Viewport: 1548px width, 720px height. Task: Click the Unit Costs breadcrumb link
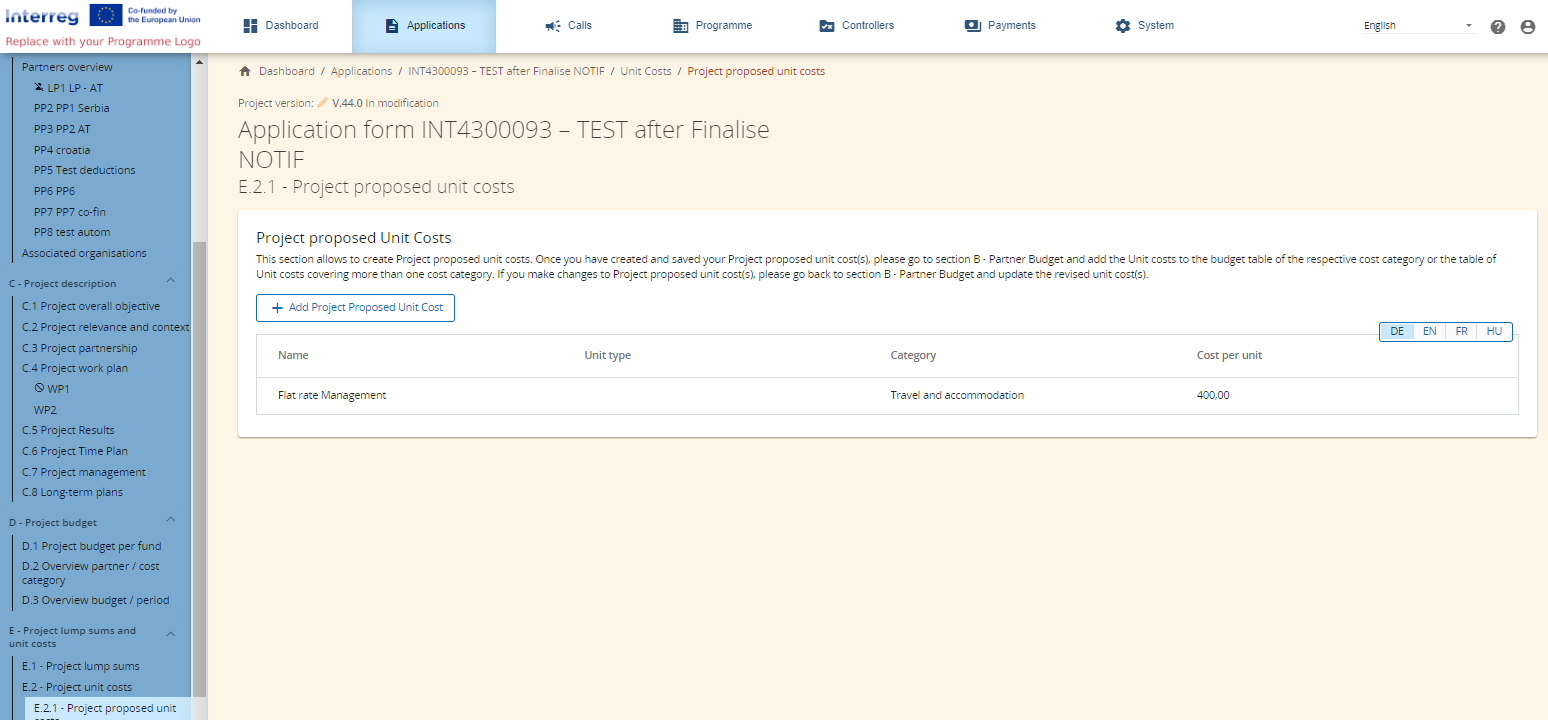coord(645,71)
